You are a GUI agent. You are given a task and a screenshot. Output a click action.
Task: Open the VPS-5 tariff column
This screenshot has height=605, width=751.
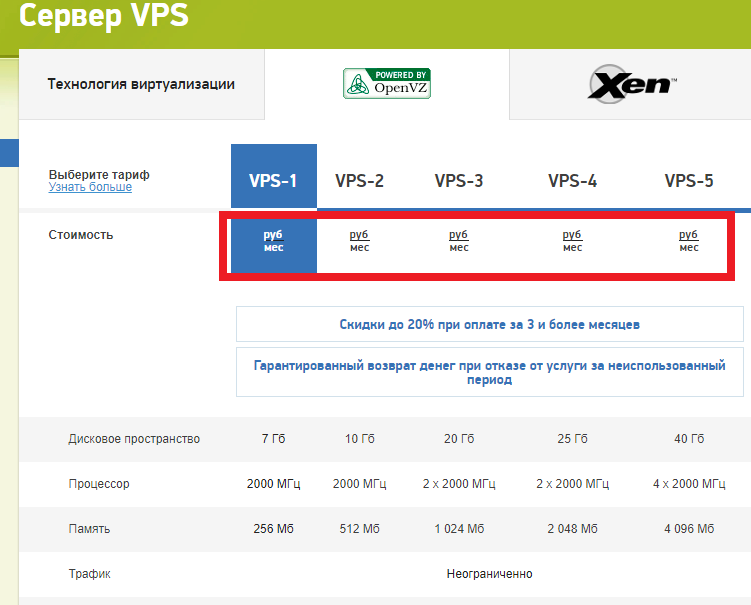[x=689, y=181]
